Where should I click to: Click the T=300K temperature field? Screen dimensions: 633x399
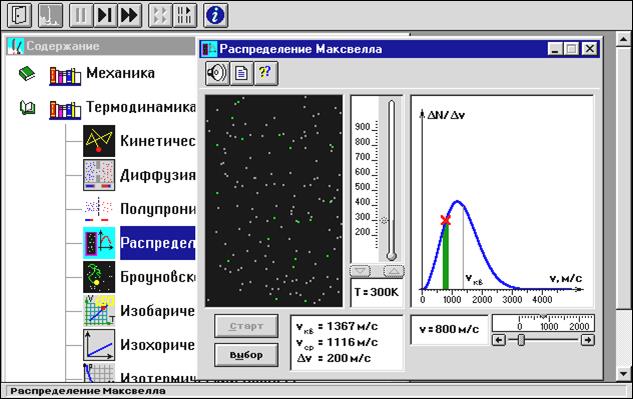pos(376,292)
